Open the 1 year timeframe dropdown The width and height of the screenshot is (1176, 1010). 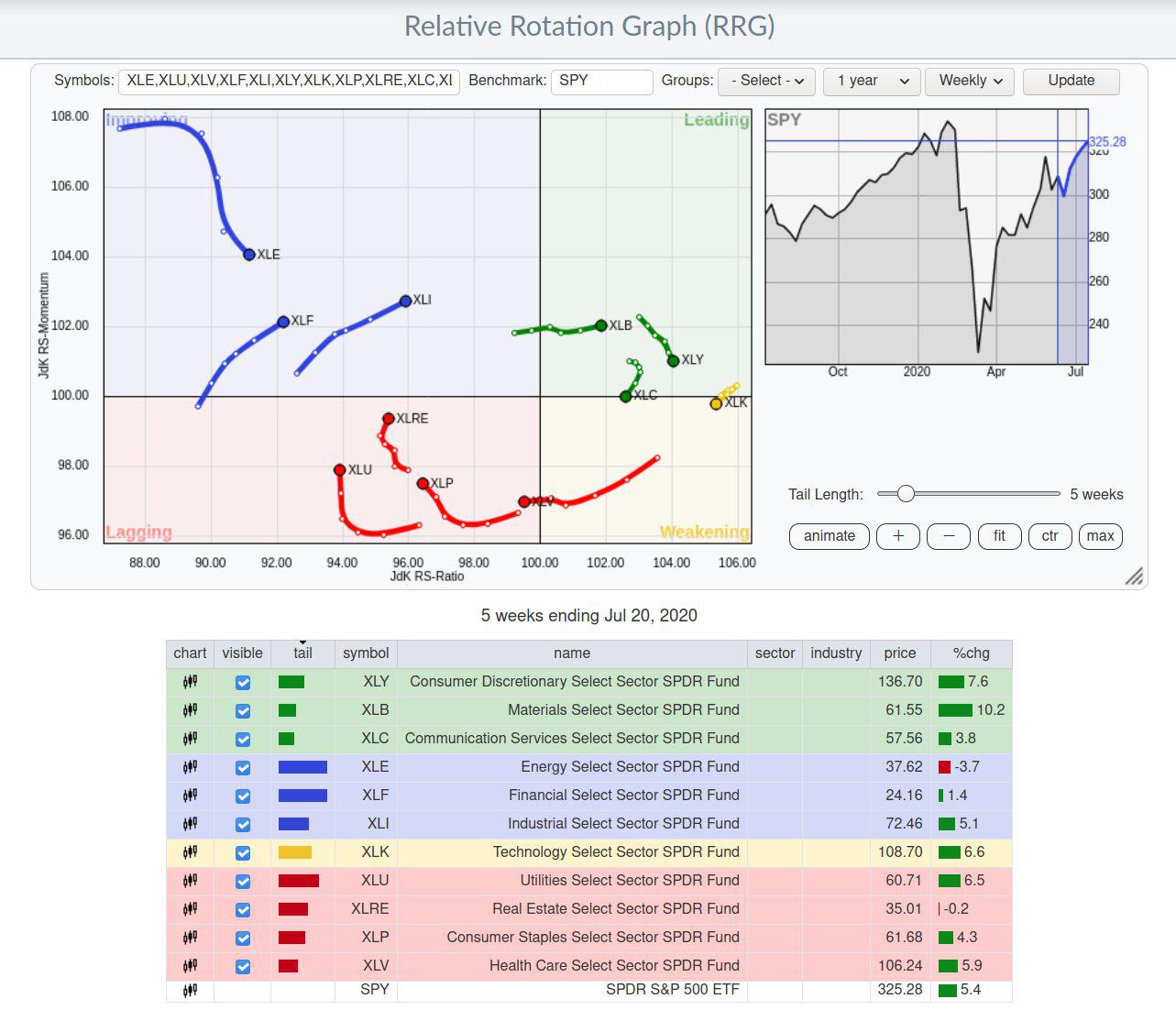871,81
